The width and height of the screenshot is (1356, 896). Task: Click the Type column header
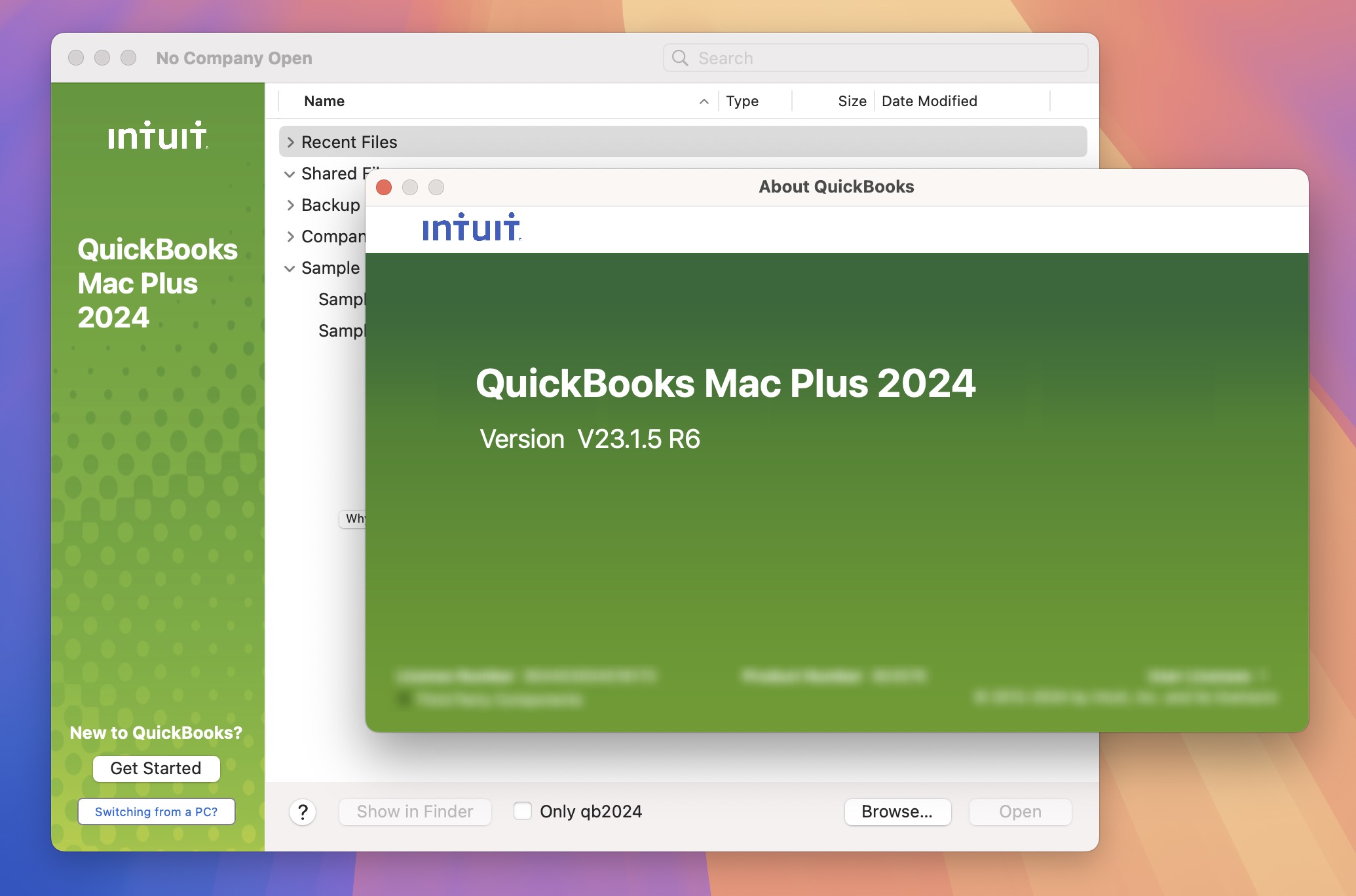pyautogui.click(x=742, y=101)
